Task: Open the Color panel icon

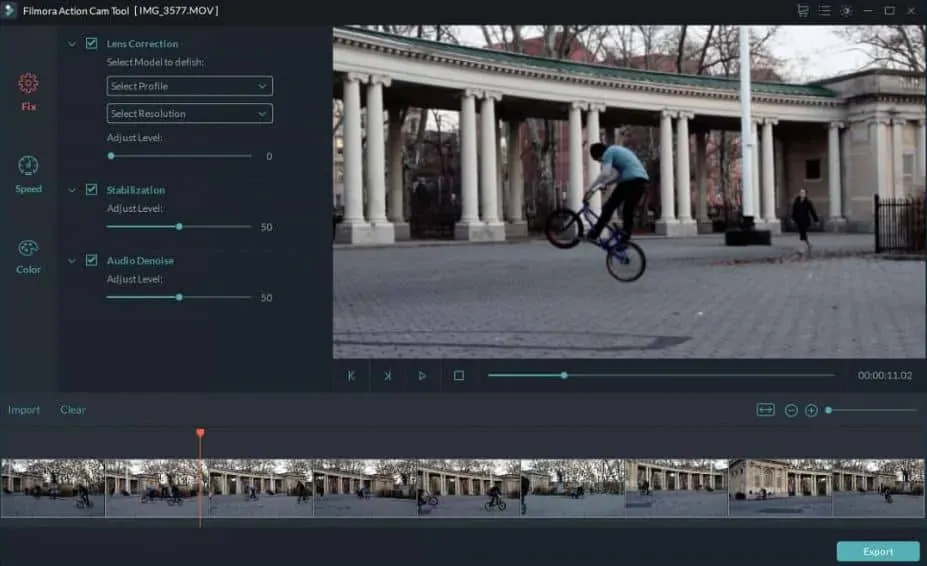Action: point(28,254)
